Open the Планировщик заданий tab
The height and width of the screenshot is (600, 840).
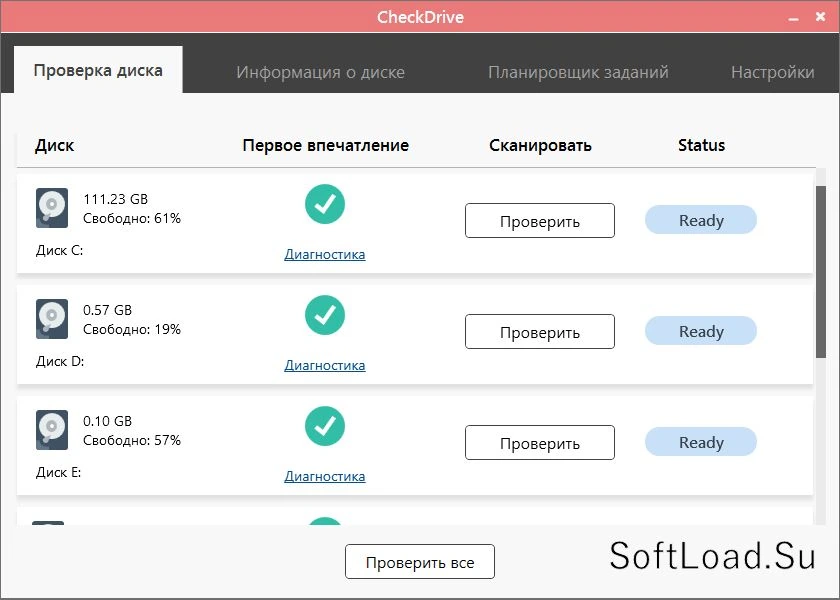click(578, 72)
